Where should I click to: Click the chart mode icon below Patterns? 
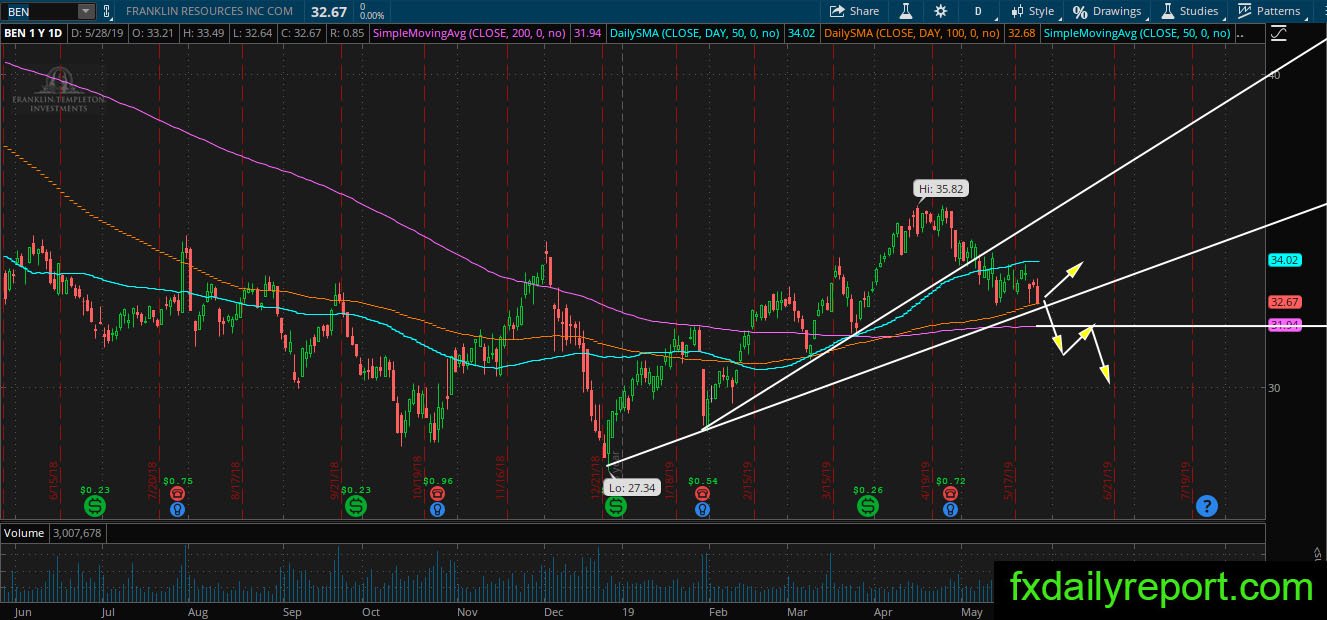pyautogui.click(x=1278, y=33)
